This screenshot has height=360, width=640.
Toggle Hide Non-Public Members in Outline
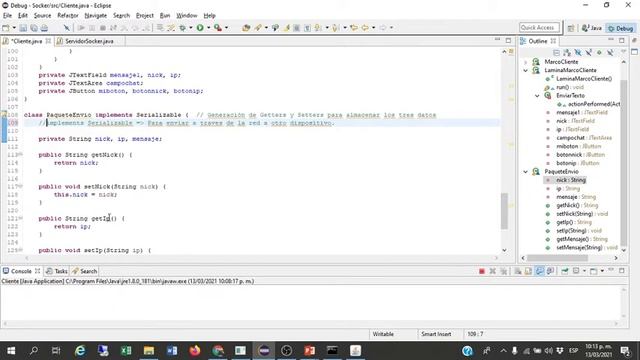click(x=599, y=53)
